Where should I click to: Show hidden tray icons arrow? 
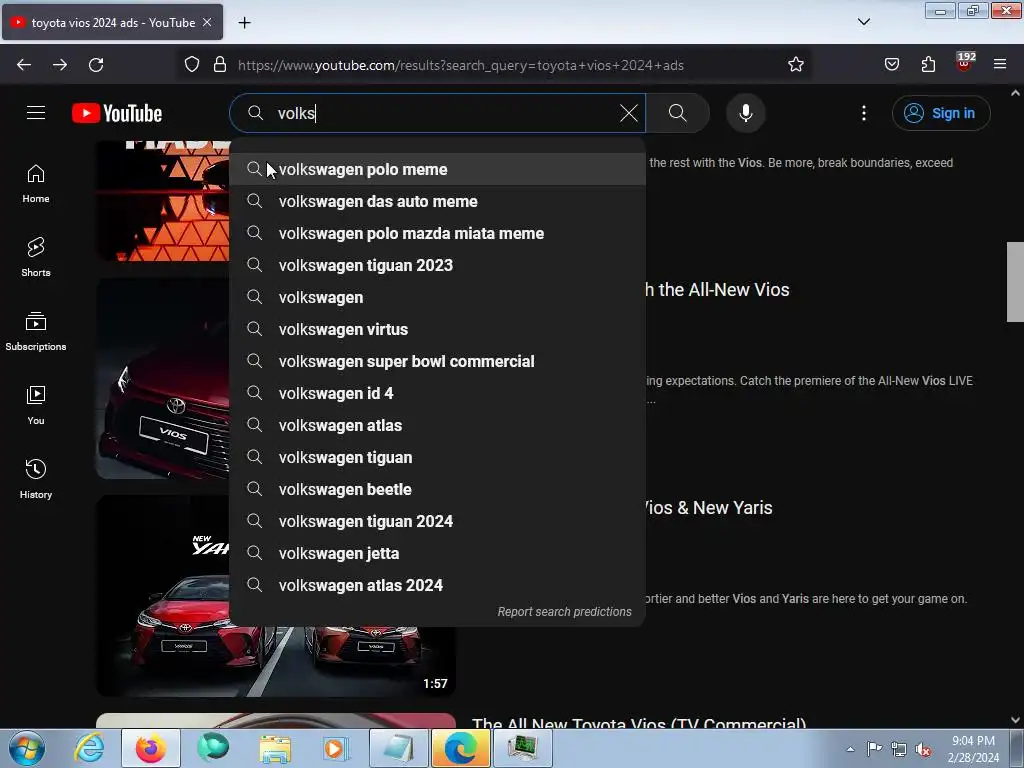pos(850,749)
